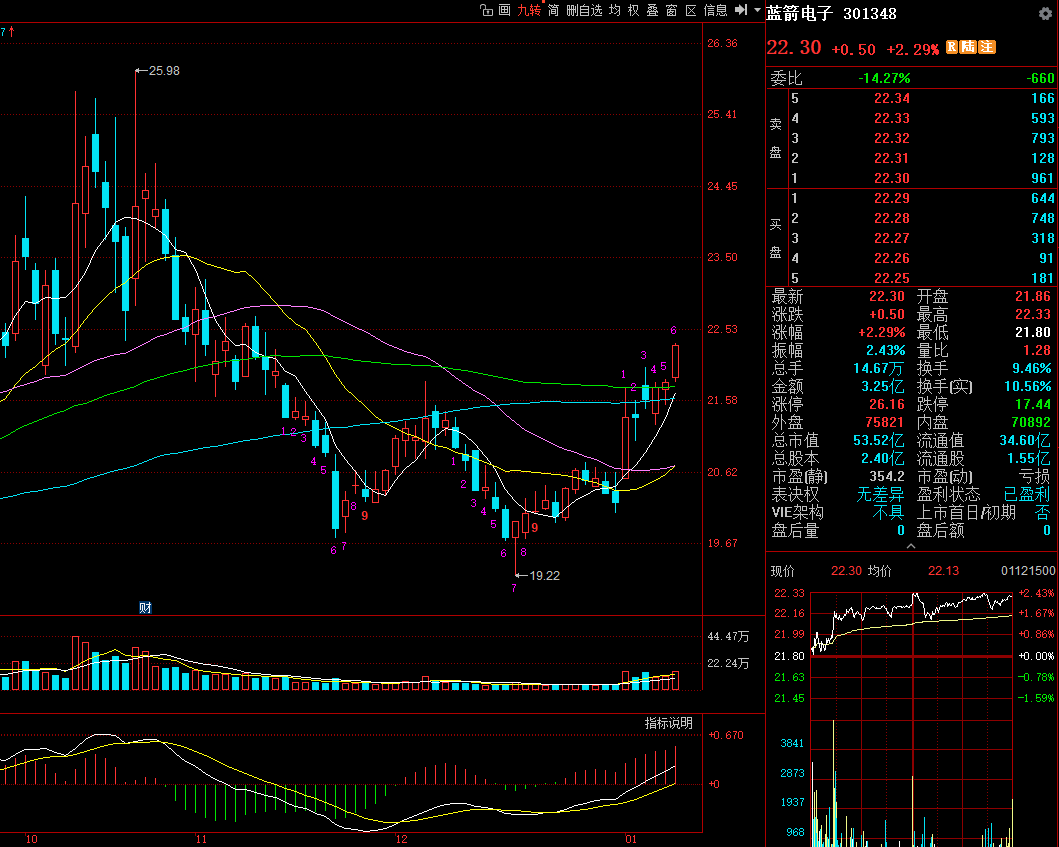Viewport: 1059px width, 847px height.
Task: Toggle the 均 moving average lines
Action: (615, 10)
